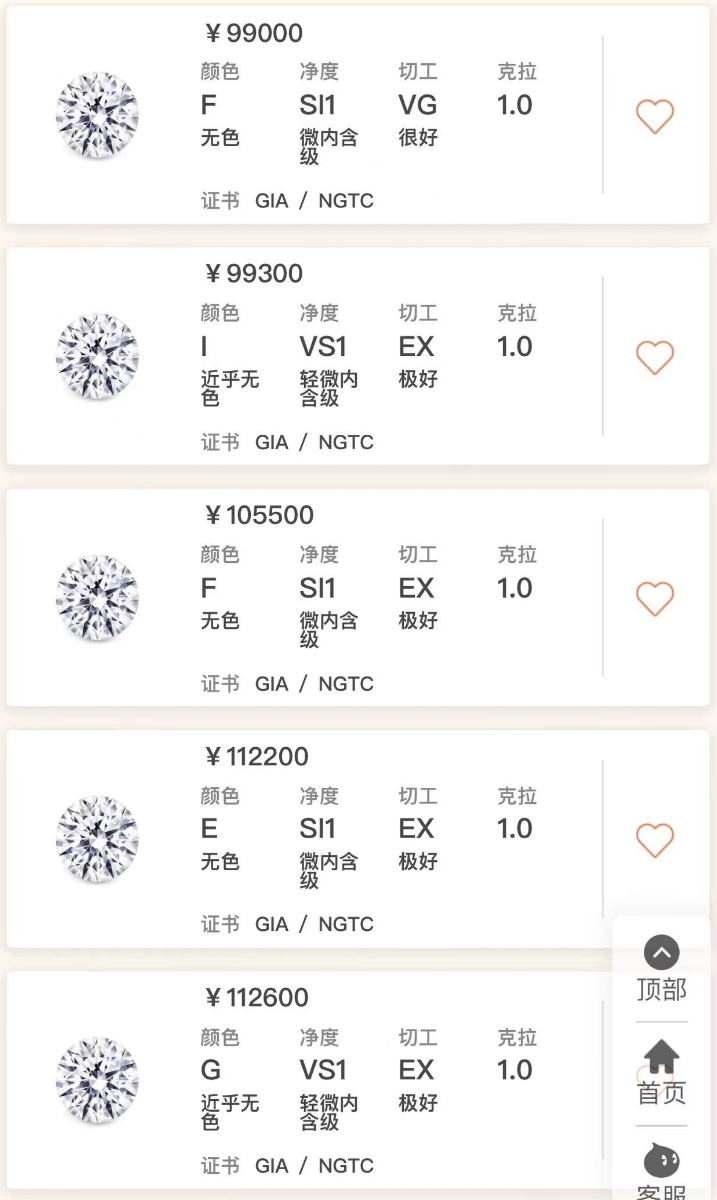Open the ¥105500 listing price
The width and height of the screenshot is (717, 1200).
[259, 515]
